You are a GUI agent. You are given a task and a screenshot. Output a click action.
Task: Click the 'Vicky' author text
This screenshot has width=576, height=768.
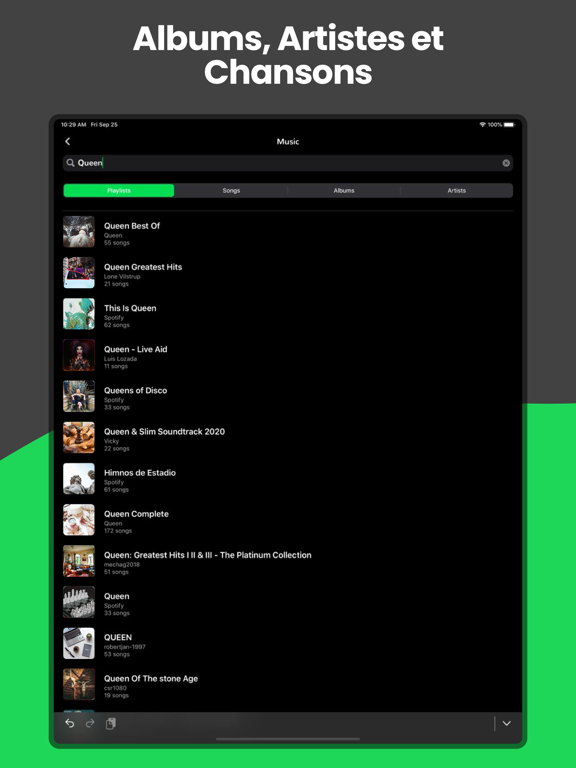(112, 441)
